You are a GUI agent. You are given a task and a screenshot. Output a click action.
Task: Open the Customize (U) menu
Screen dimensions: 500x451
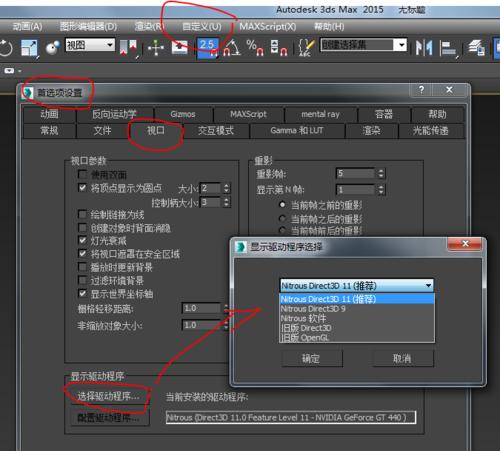[202, 26]
